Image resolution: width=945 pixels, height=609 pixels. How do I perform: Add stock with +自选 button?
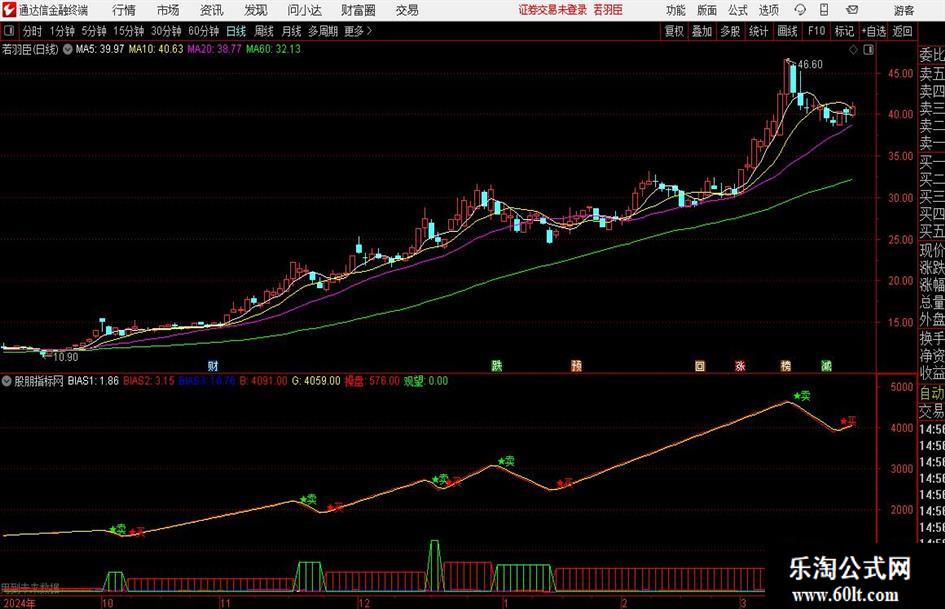[x=874, y=31]
